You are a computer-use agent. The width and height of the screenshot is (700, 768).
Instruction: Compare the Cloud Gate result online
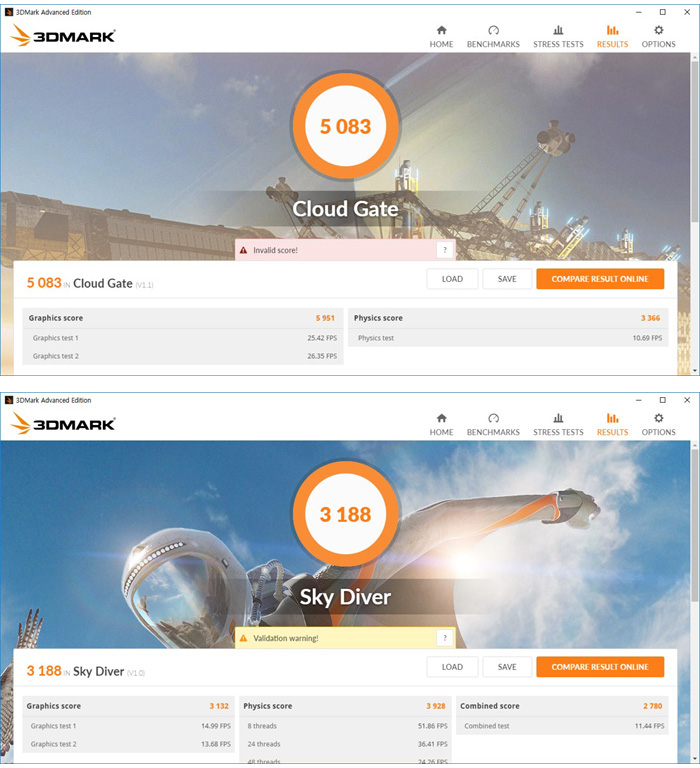[x=600, y=279]
